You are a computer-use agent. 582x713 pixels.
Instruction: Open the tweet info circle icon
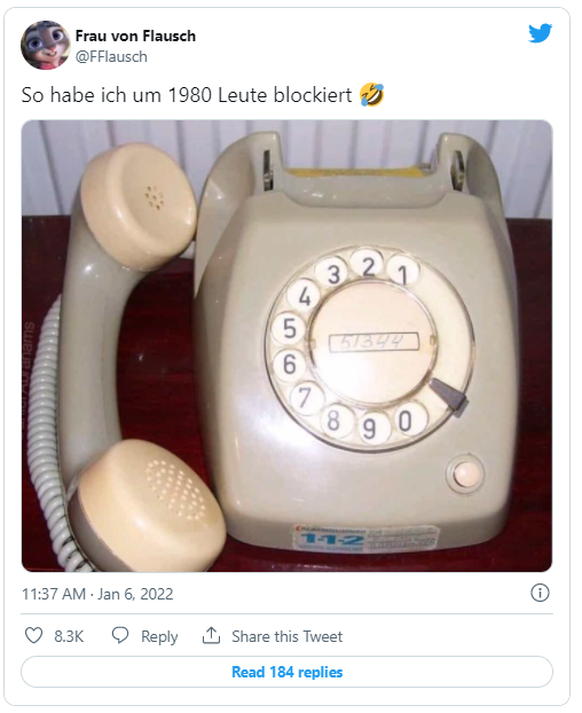click(x=540, y=593)
